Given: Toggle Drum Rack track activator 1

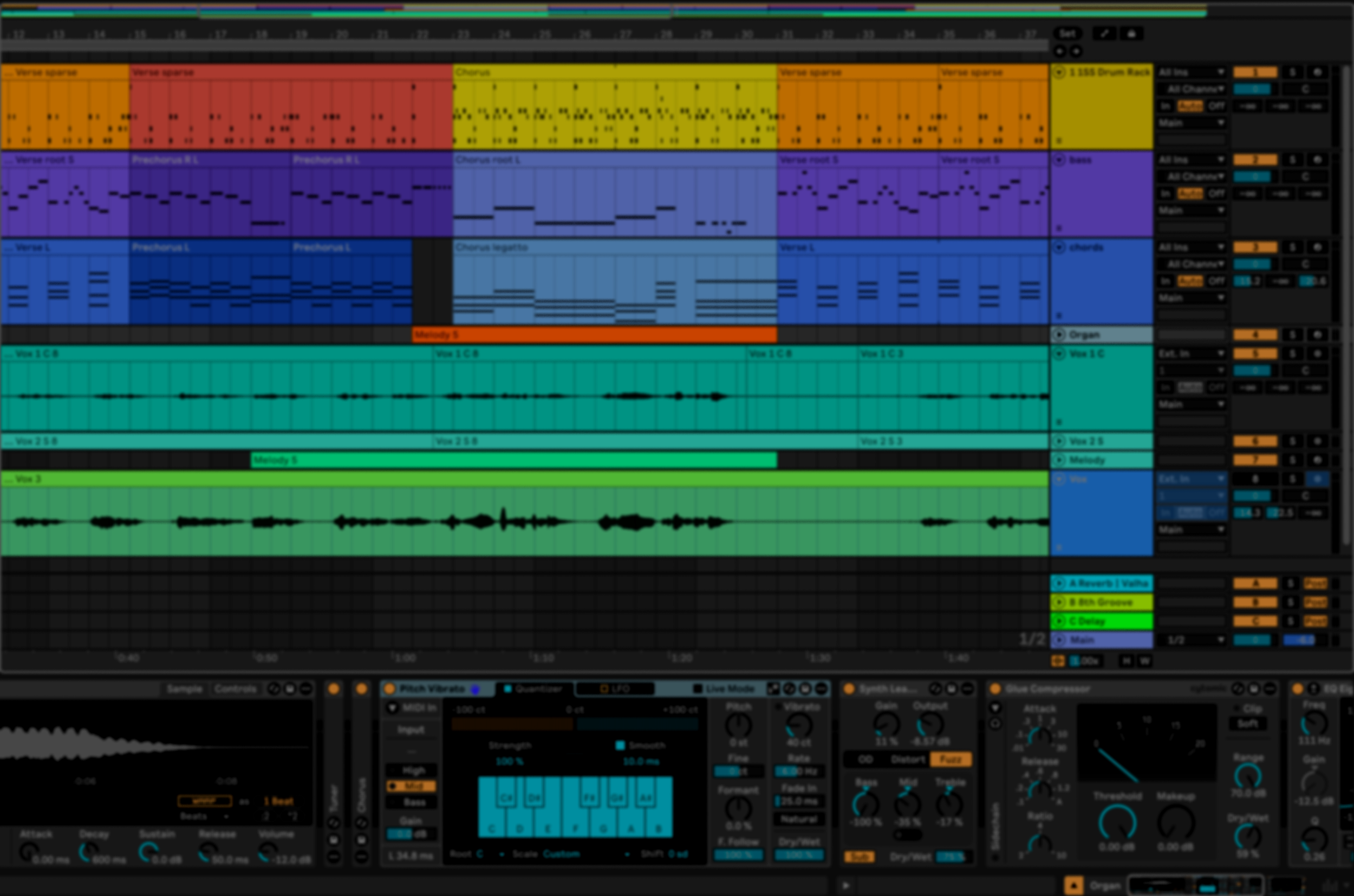Looking at the screenshot, I should point(1255,73).
